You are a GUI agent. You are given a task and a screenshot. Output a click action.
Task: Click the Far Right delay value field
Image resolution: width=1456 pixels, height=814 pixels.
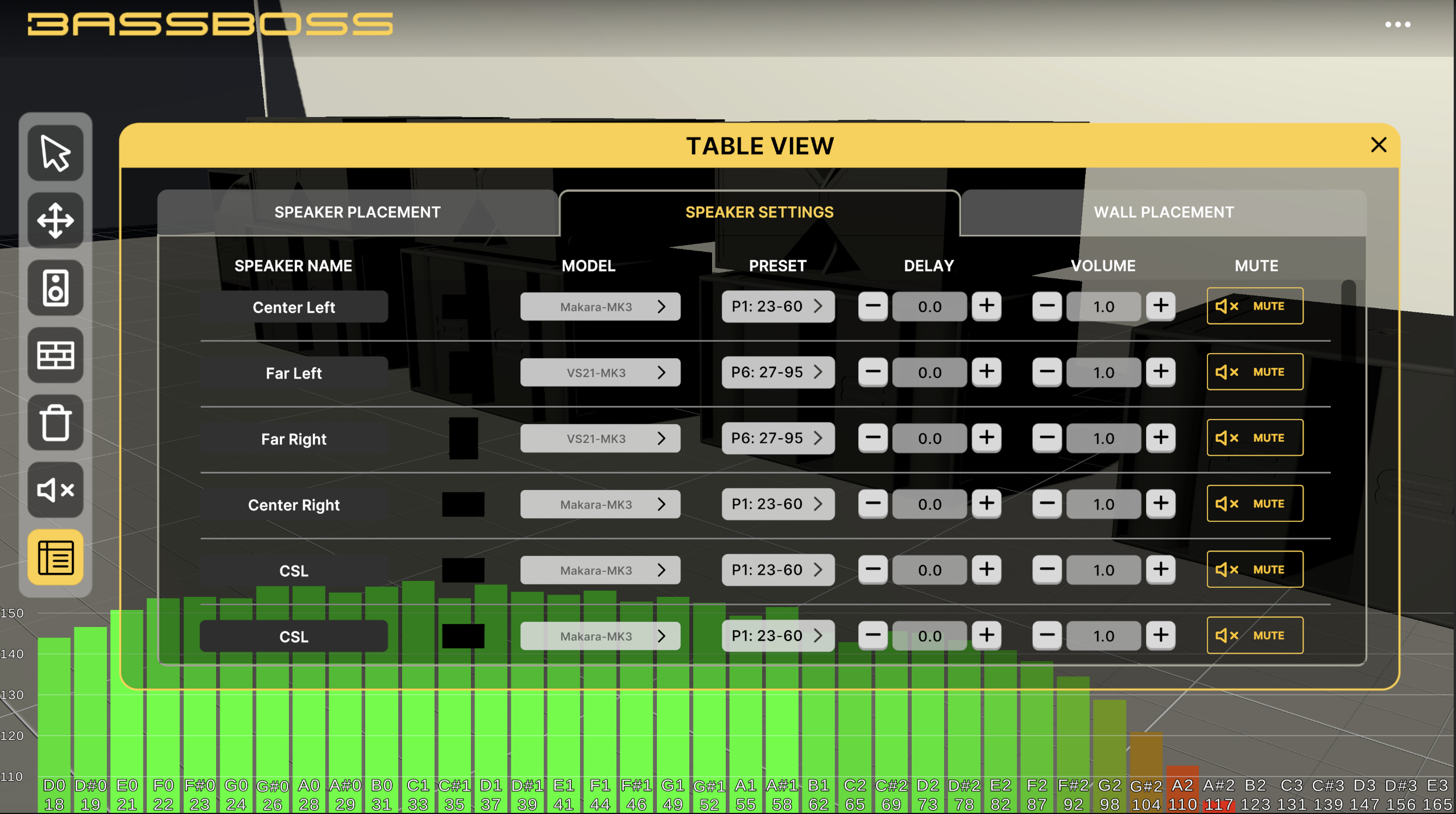point(930,438)
